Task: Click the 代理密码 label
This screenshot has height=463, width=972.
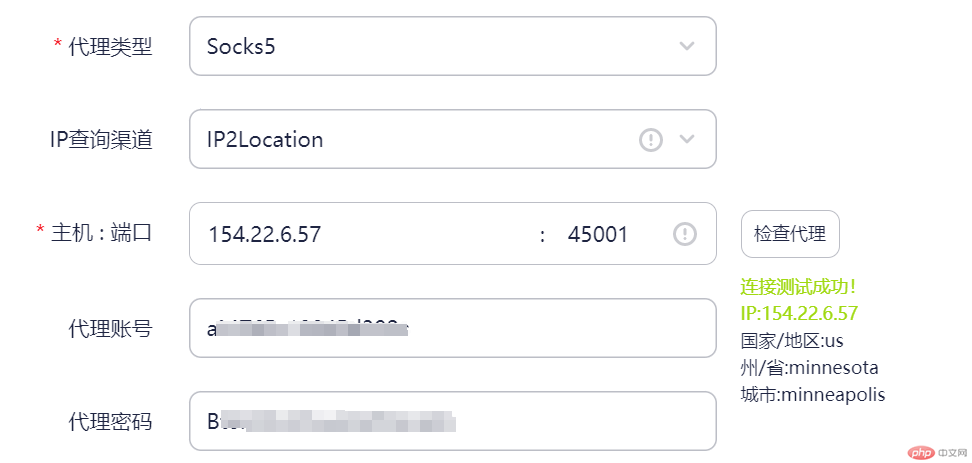Action: tap(110, 421)
